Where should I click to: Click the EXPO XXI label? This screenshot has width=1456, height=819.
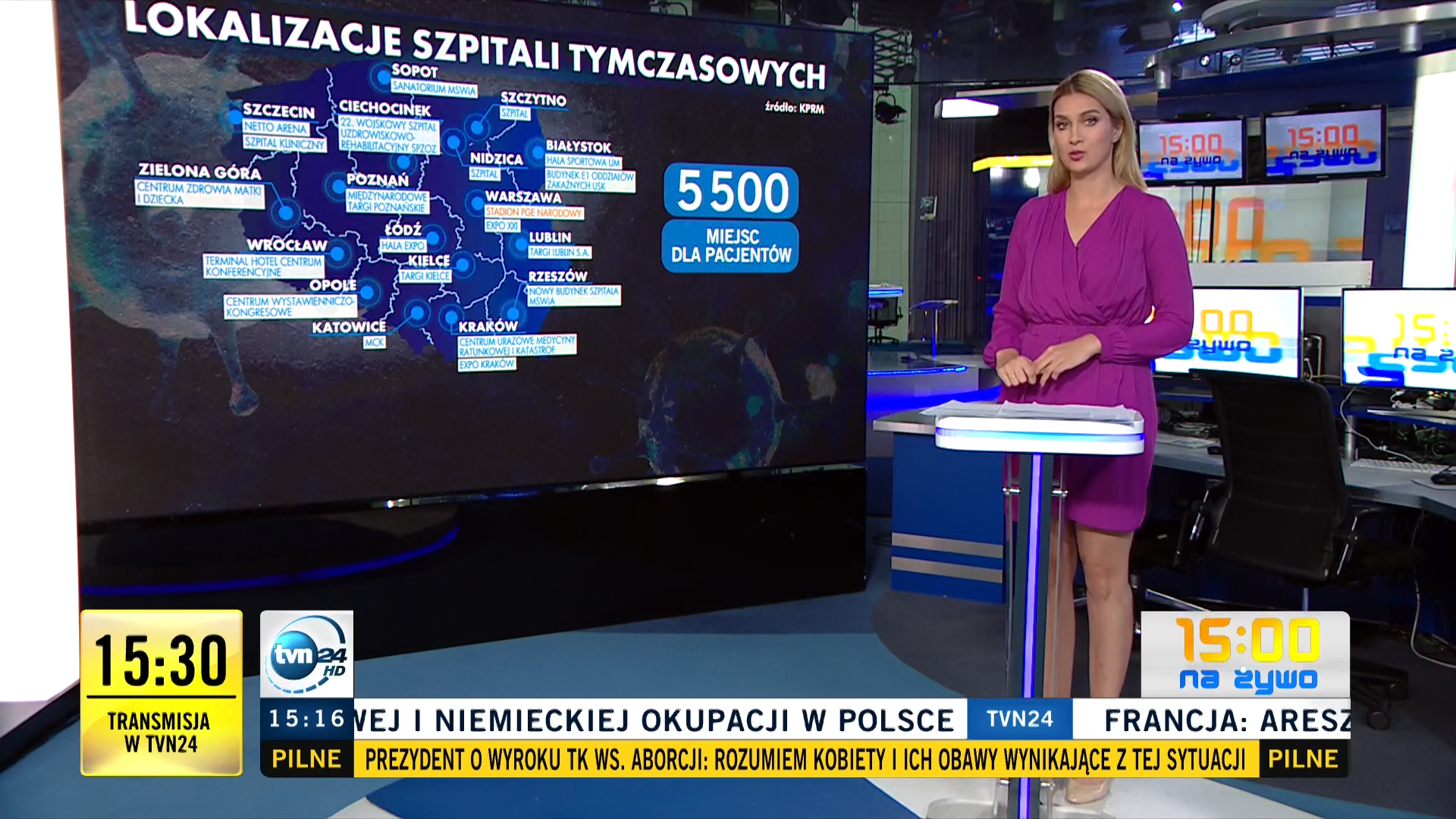502,225
